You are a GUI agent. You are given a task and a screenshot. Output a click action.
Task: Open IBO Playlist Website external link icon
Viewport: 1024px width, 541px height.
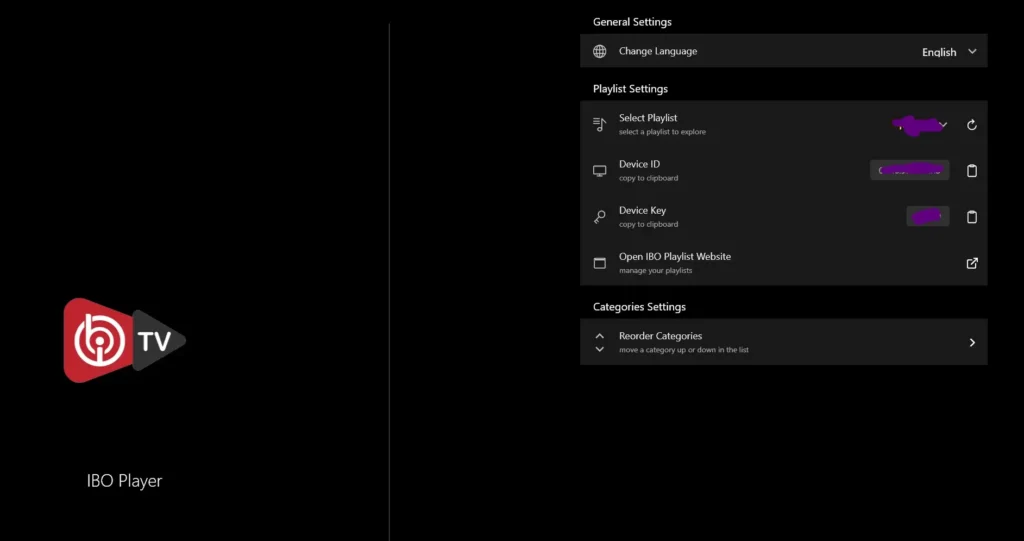(x=972, y=263)
